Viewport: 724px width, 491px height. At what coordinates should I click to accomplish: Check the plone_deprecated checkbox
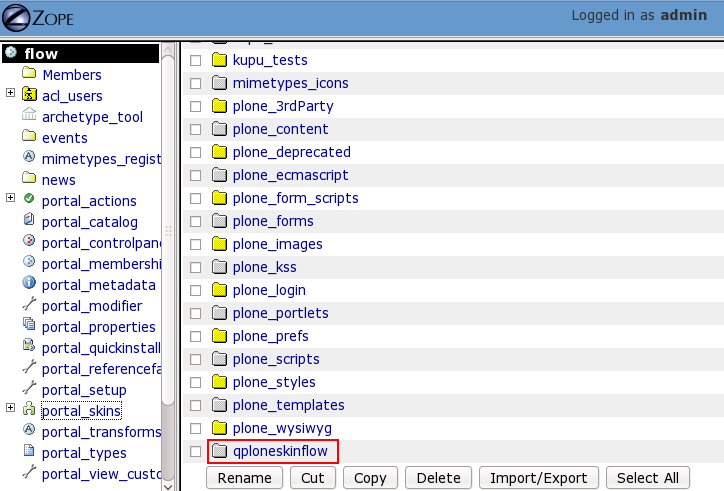196,152
